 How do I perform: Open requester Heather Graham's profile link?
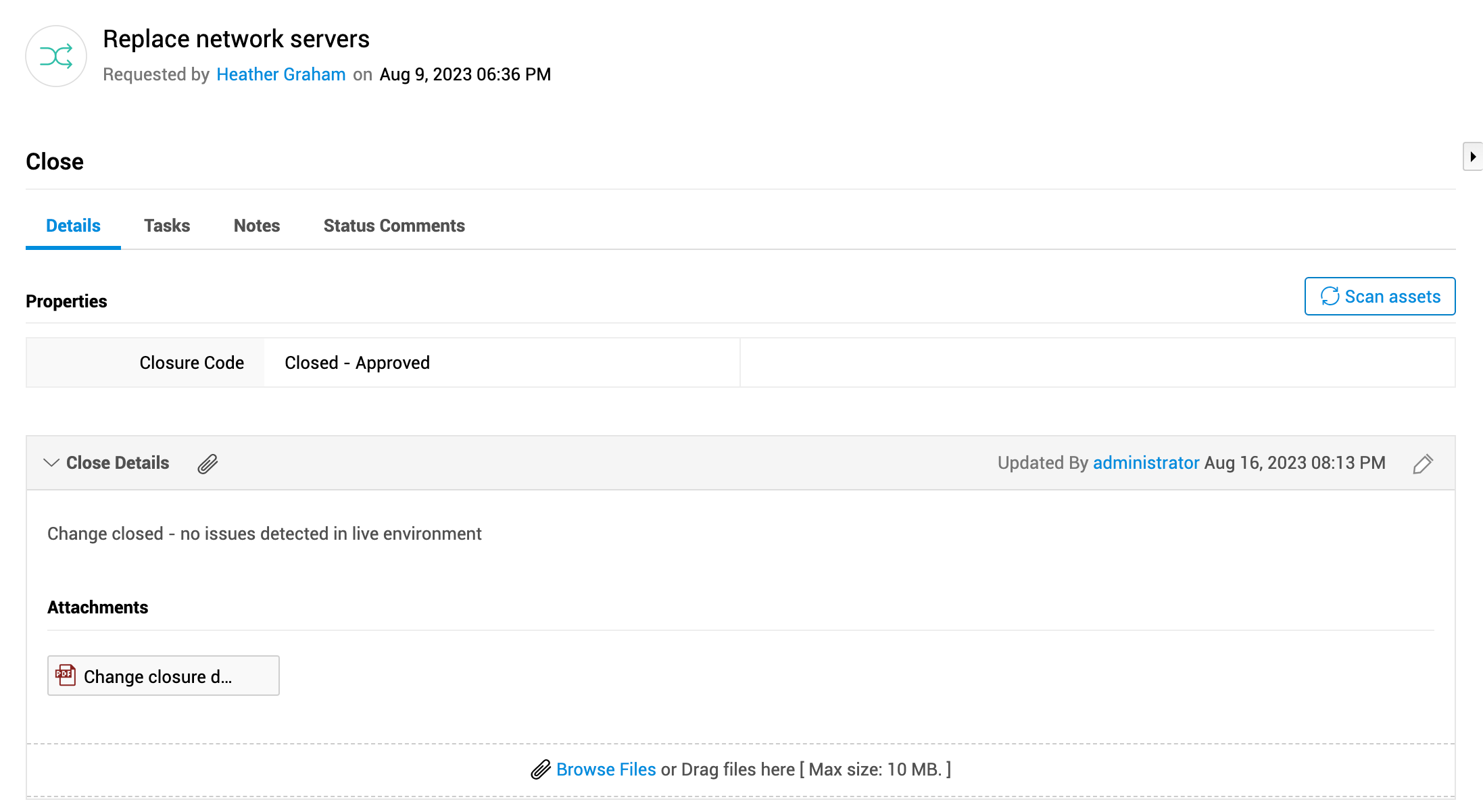coord(281,74)
